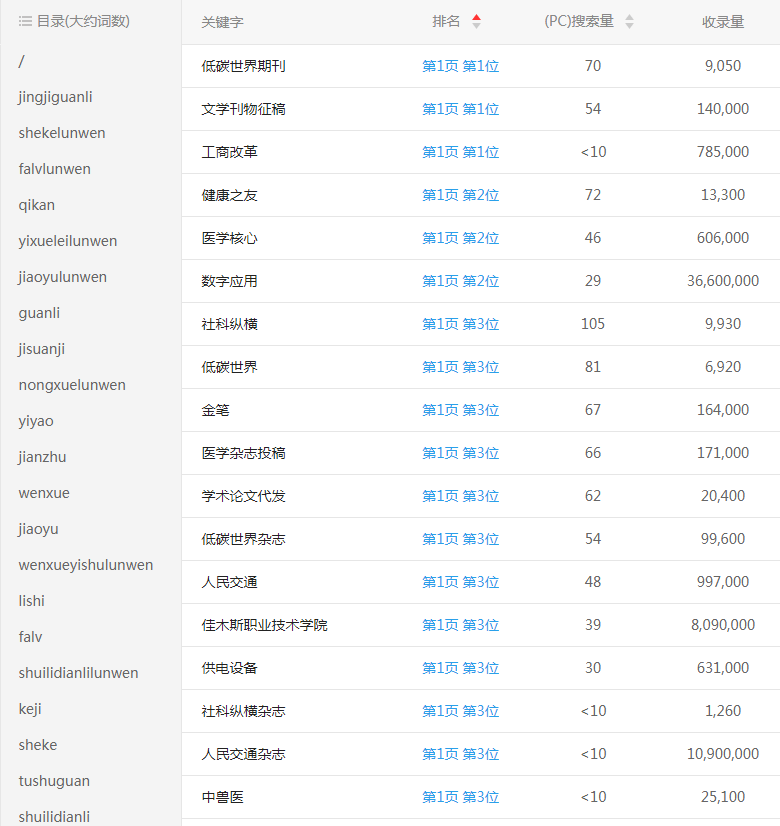
Task: Click the 关键字 column header
Action: (x=222, y=21)
